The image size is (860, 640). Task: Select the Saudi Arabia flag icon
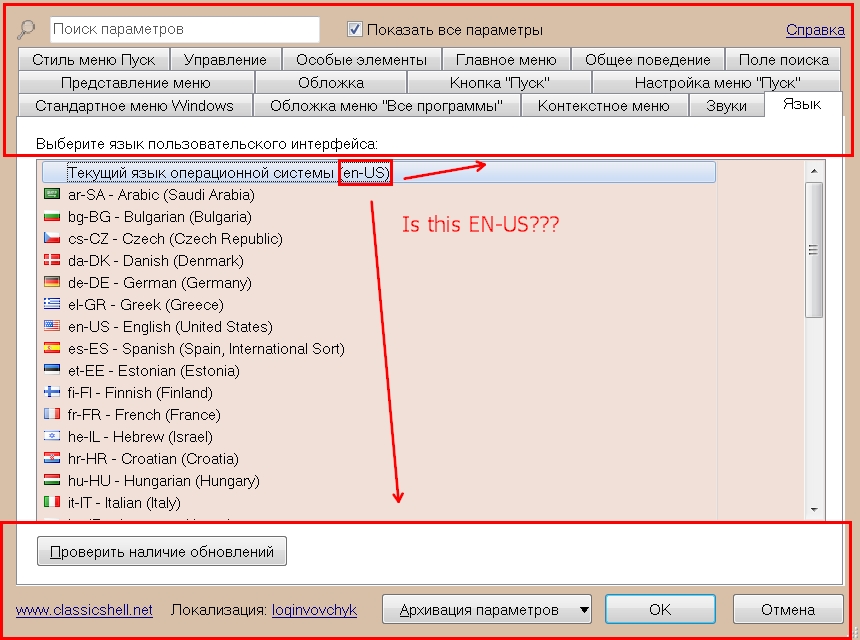coord(52,195)
